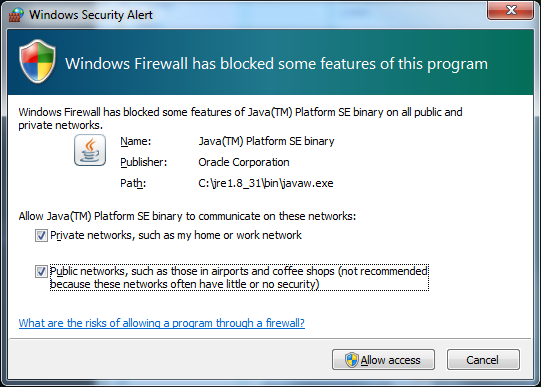Click the Oracle Corporation publisher value

244,162
